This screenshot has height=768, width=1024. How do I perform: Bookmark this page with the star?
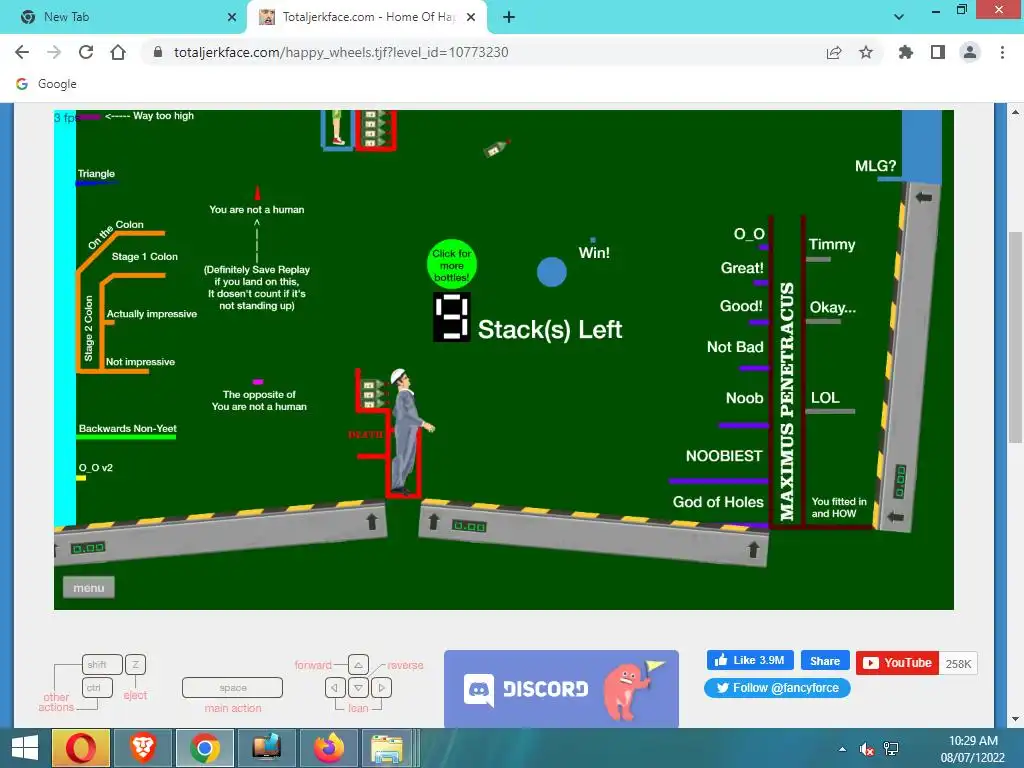click(x=865, y=52)
